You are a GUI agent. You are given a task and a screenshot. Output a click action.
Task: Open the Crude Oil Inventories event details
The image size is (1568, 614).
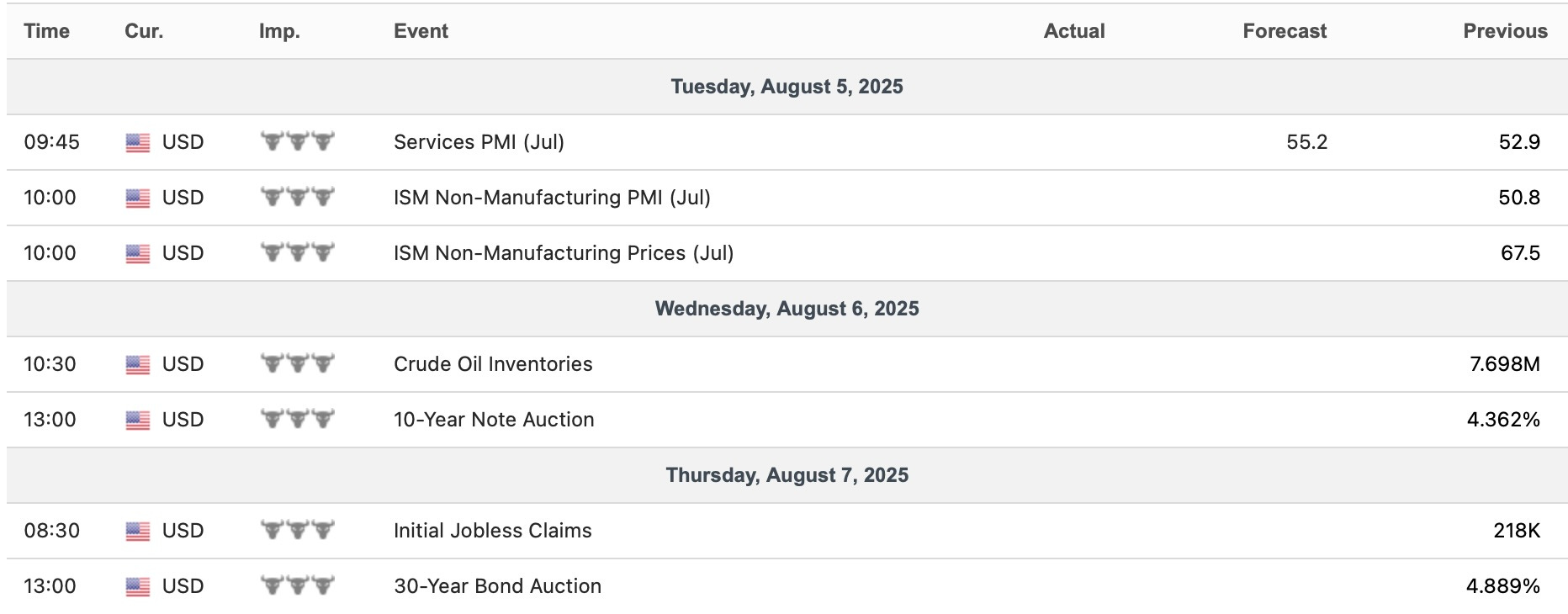coord(493,364)
